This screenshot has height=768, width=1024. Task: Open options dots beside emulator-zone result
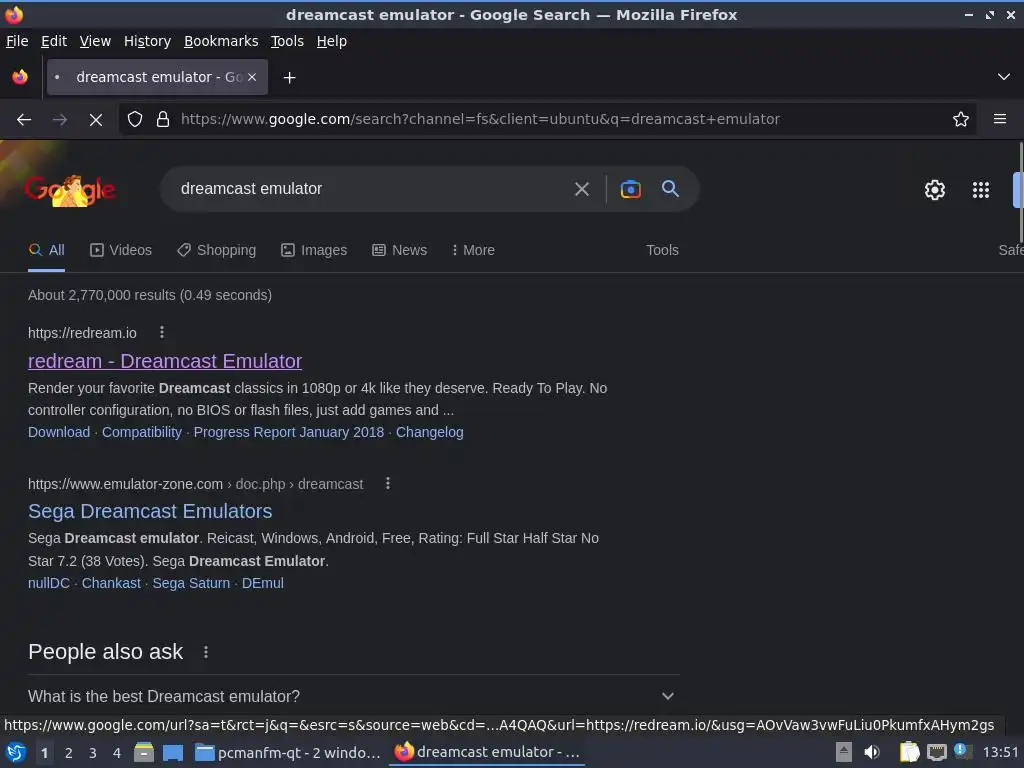[388, 483]
